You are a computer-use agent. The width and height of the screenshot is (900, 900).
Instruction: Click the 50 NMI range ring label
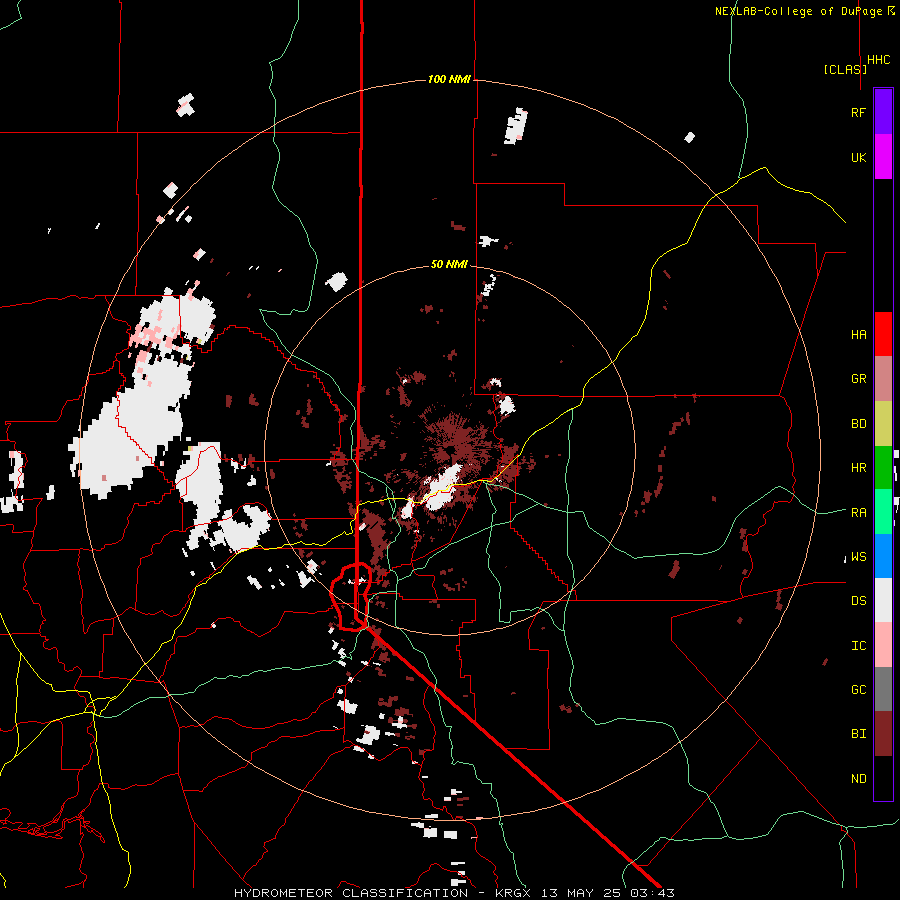click(449, 264)
